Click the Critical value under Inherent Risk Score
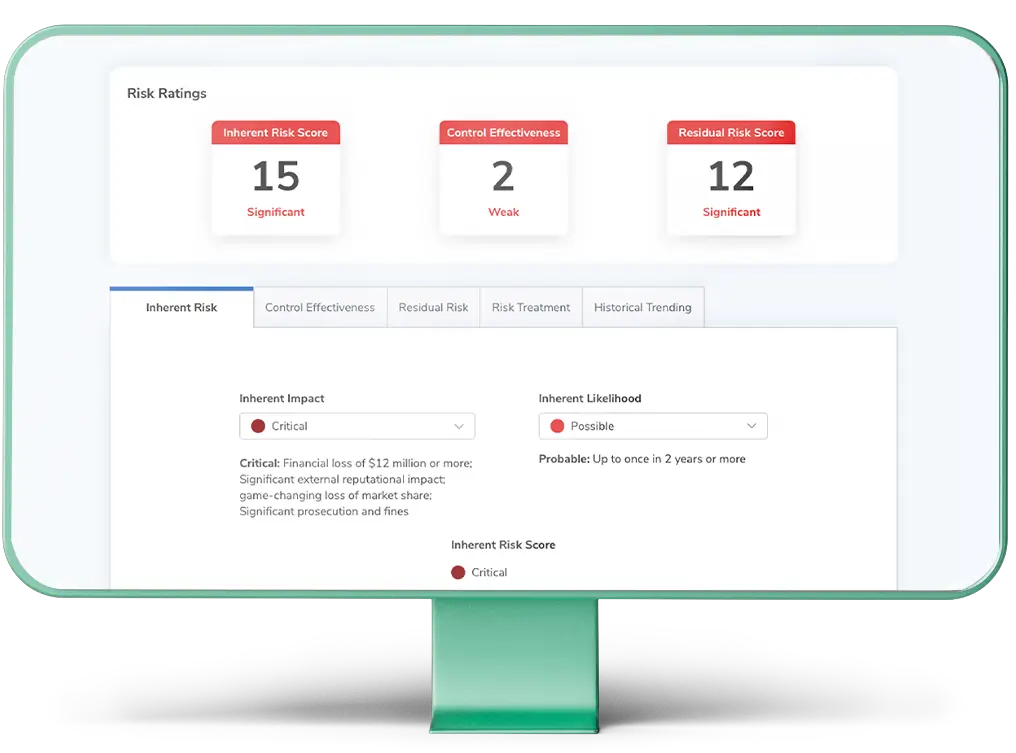Viewport: 1016px width, 753px height. [489, 572]
